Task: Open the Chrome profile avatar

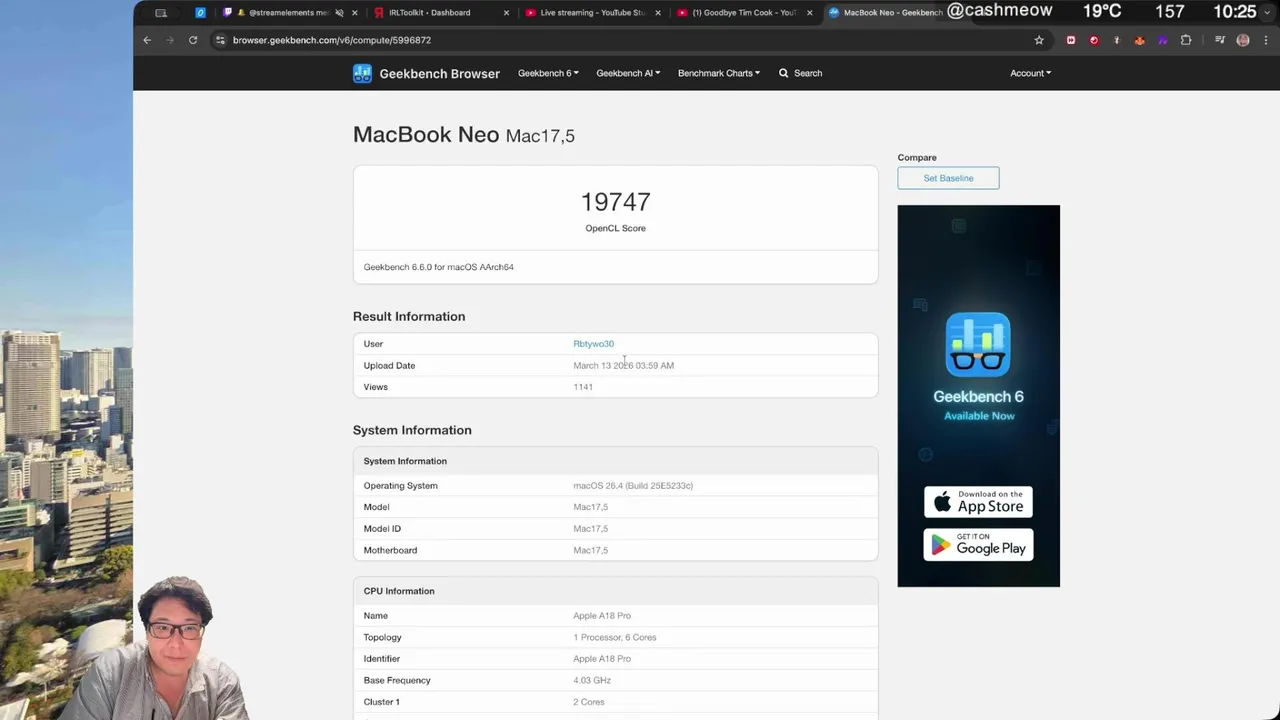Action: click(1243, 40)
